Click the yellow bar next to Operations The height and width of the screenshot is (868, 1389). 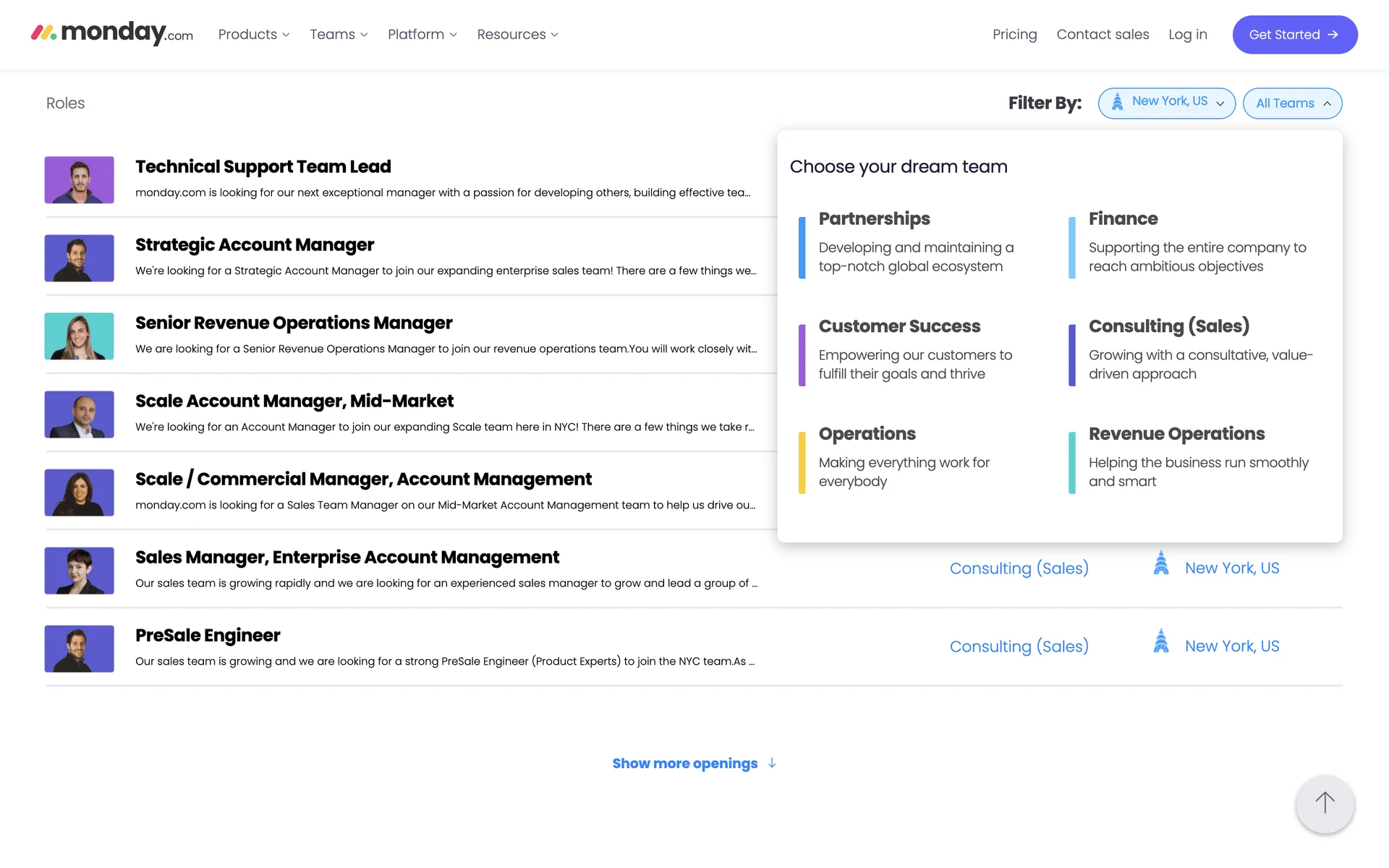pyautogui.click(x=802, y=463)
